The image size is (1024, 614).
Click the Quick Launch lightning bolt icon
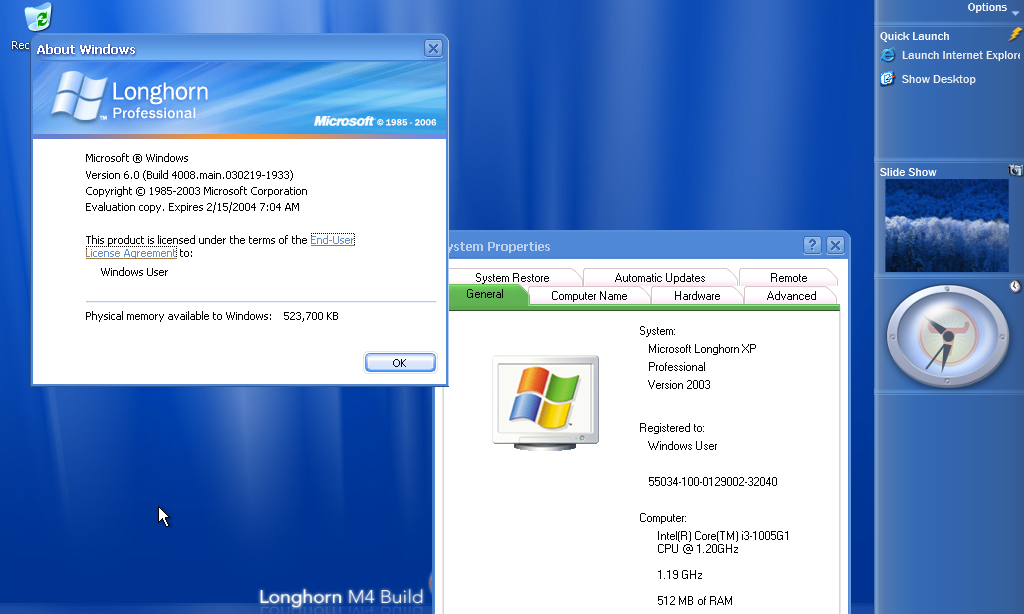click(x=1015, y=35)
